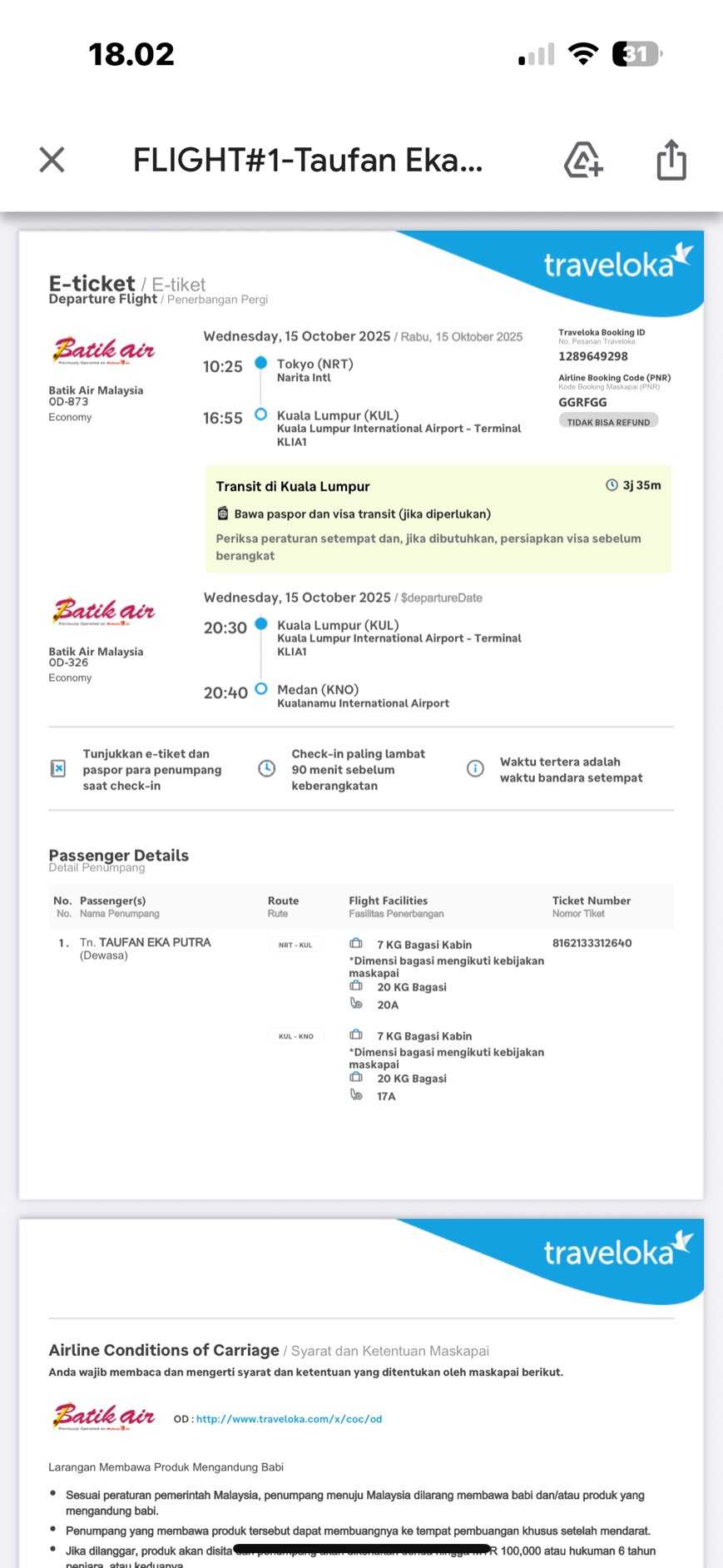Tap the clock icon beside check-in note
Image resolution: width=723 pixels, height=1568 pixels.
click(266, 769)
